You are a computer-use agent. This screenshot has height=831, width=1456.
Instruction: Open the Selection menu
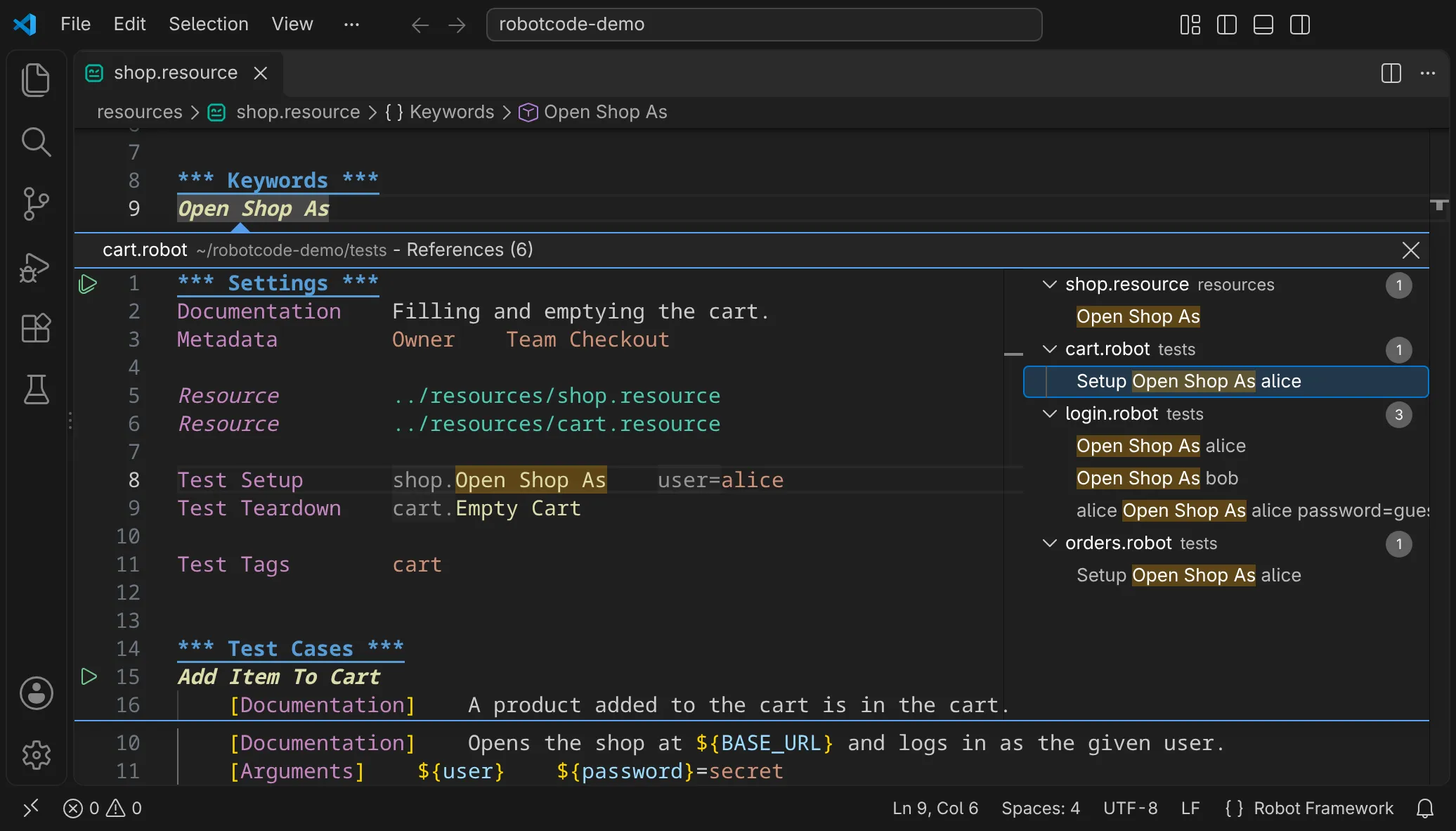208,25
